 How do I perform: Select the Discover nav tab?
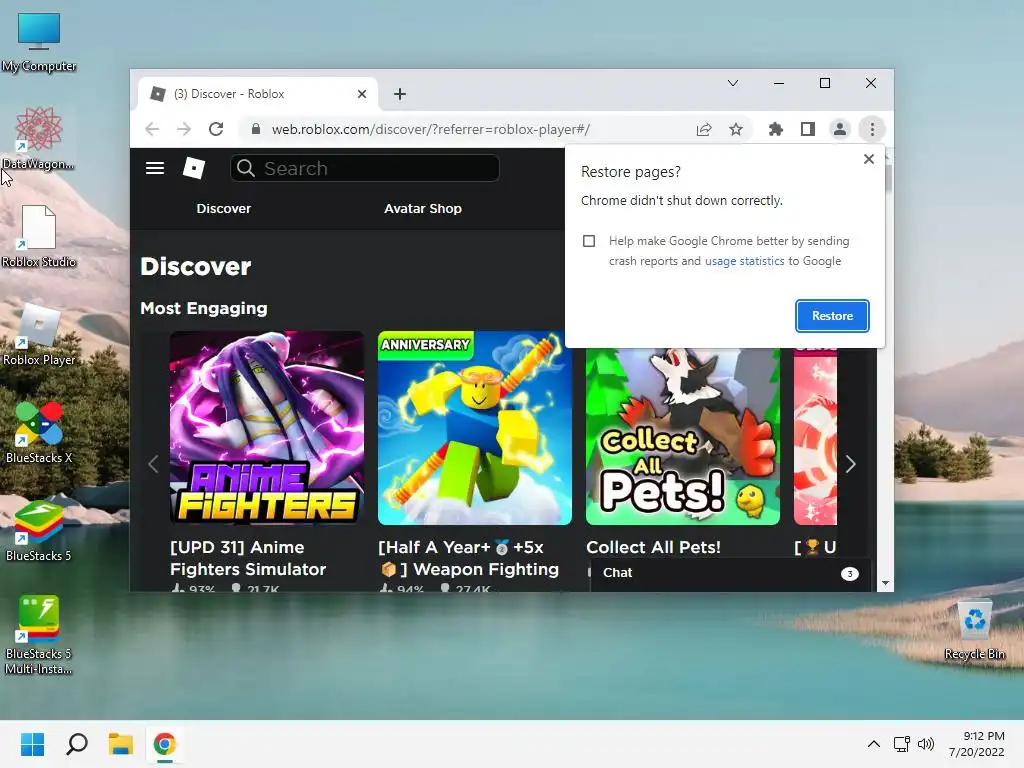pos(223,208)
